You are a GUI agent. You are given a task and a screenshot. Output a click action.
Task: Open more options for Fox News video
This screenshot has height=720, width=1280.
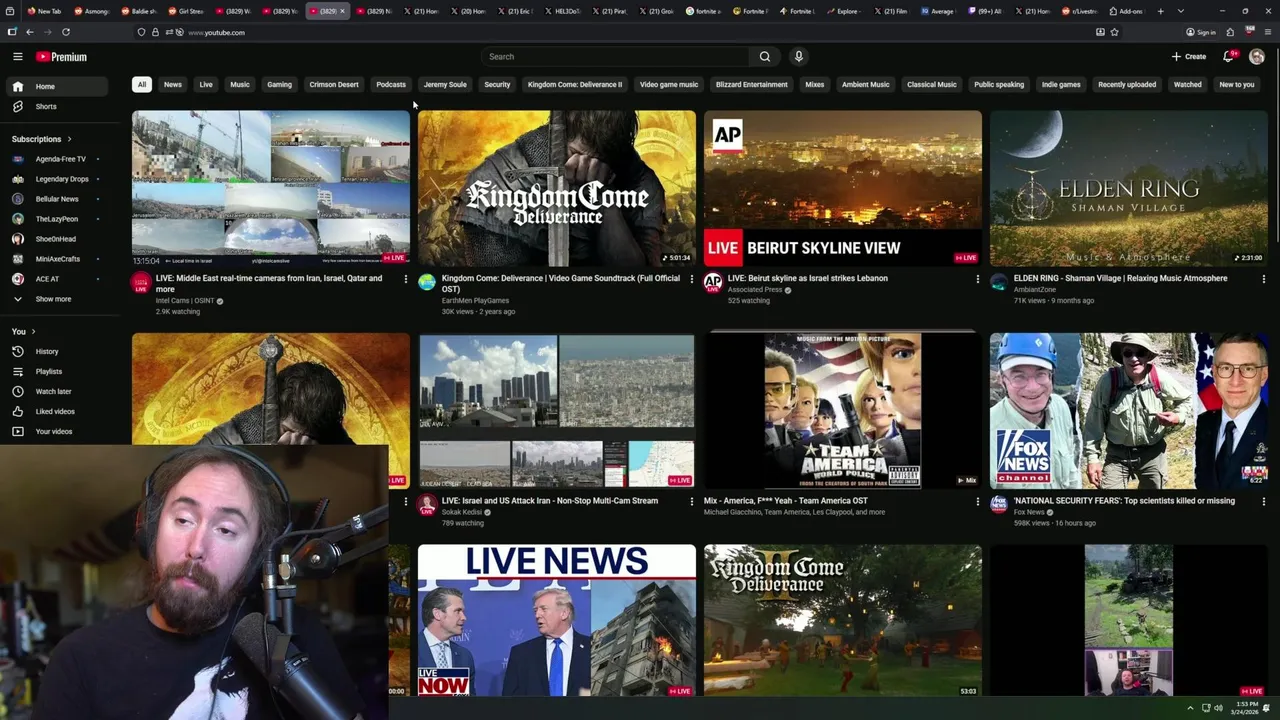[1263, 501]
